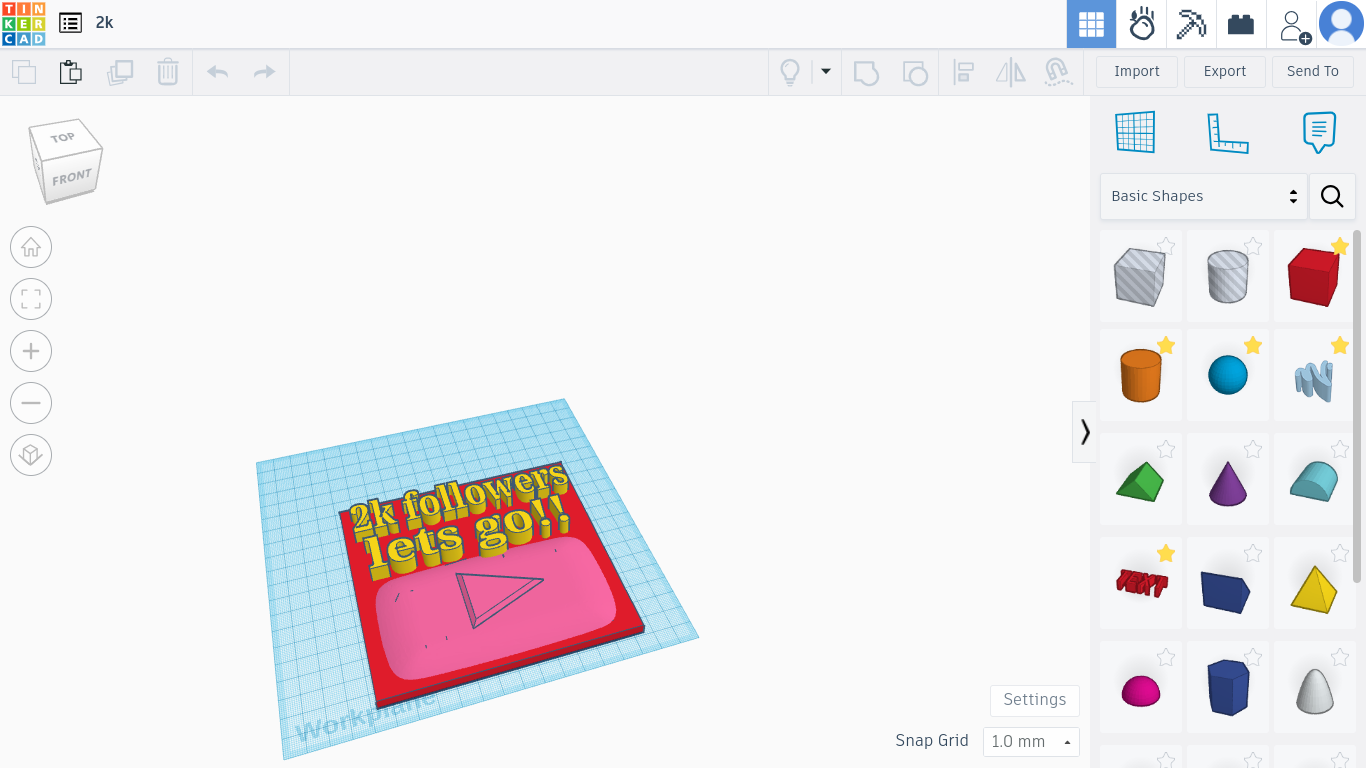Toggle favorite star on Scribble shape

(x=1340, y=345)
